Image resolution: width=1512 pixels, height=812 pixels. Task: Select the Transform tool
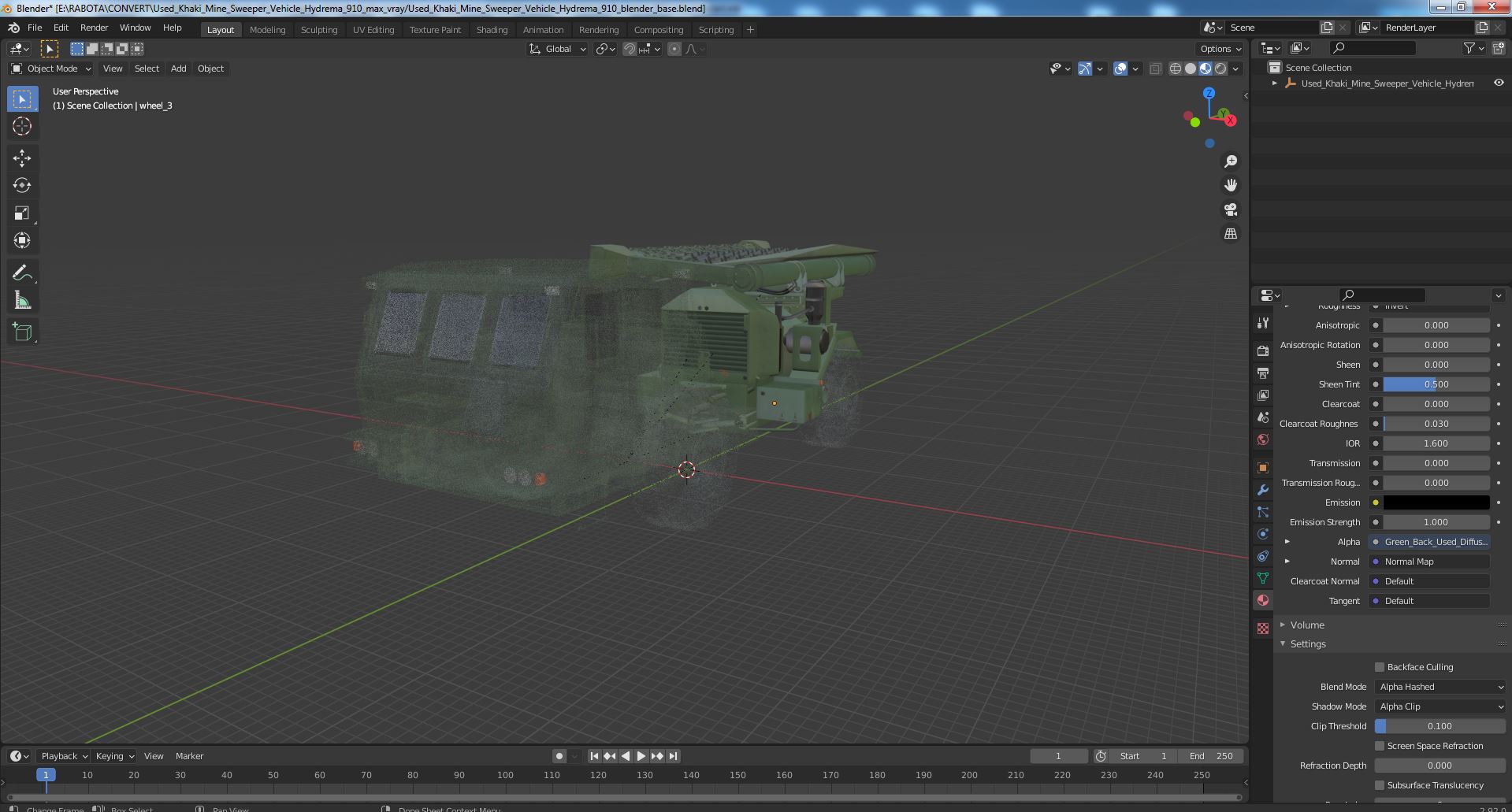click(22, 241)
